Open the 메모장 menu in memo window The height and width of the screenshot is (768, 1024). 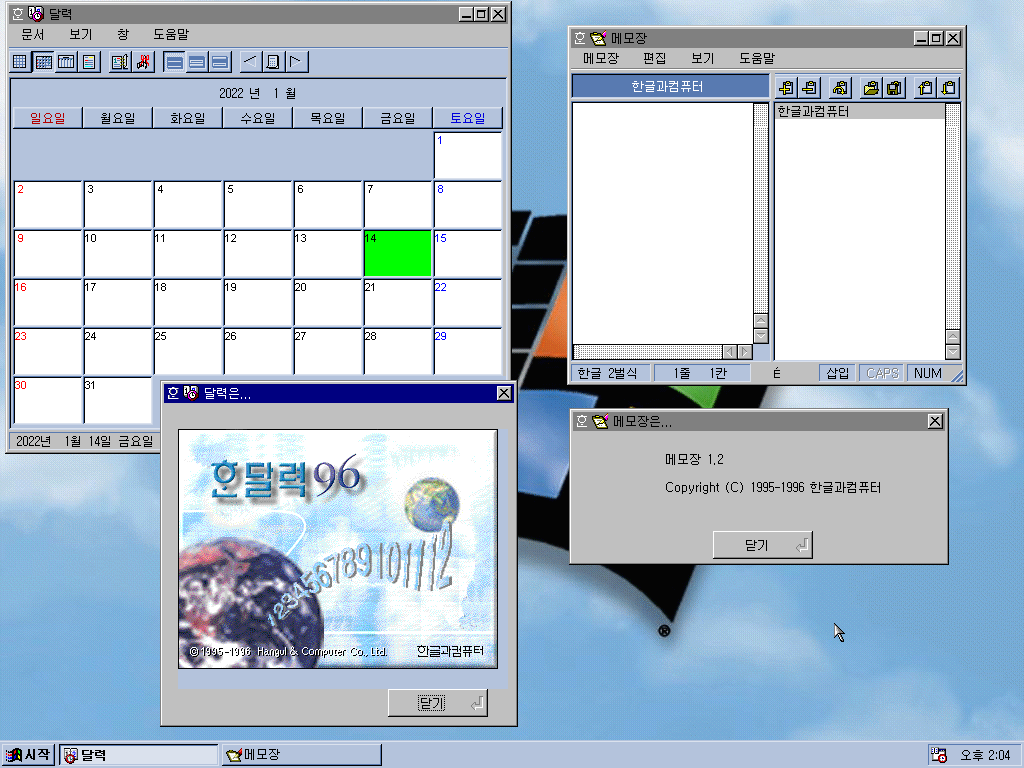[x=601, y=59]
